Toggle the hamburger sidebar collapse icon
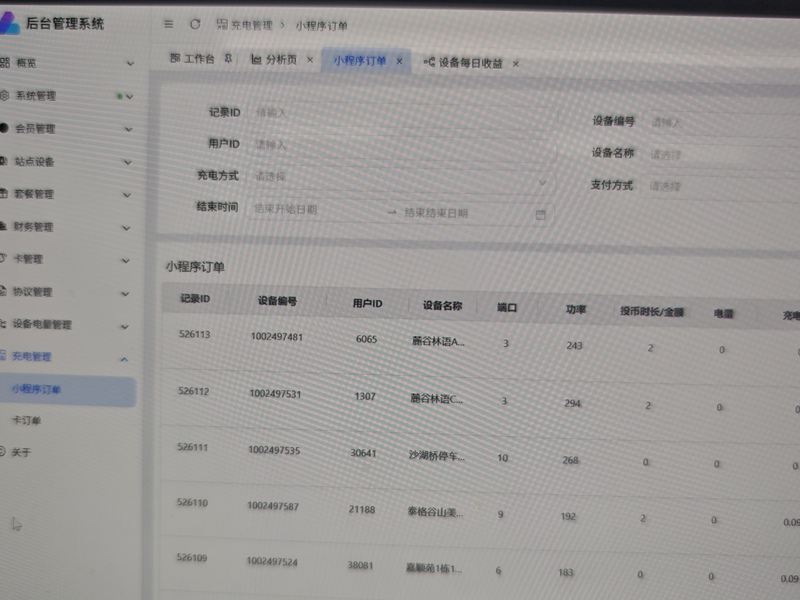The image size is (800, 600). pos(168,24)
